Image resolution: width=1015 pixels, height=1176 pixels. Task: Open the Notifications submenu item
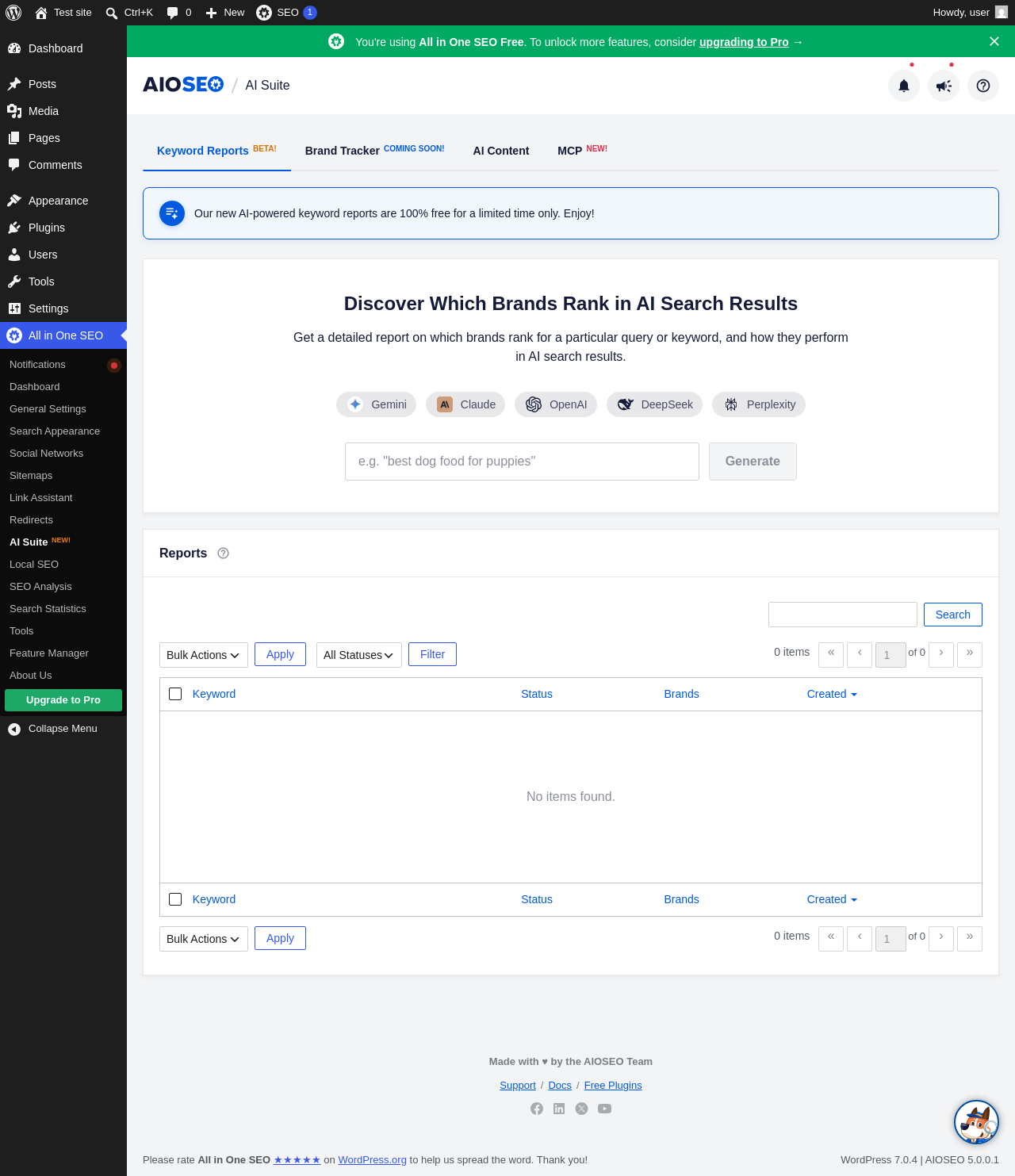63,365
